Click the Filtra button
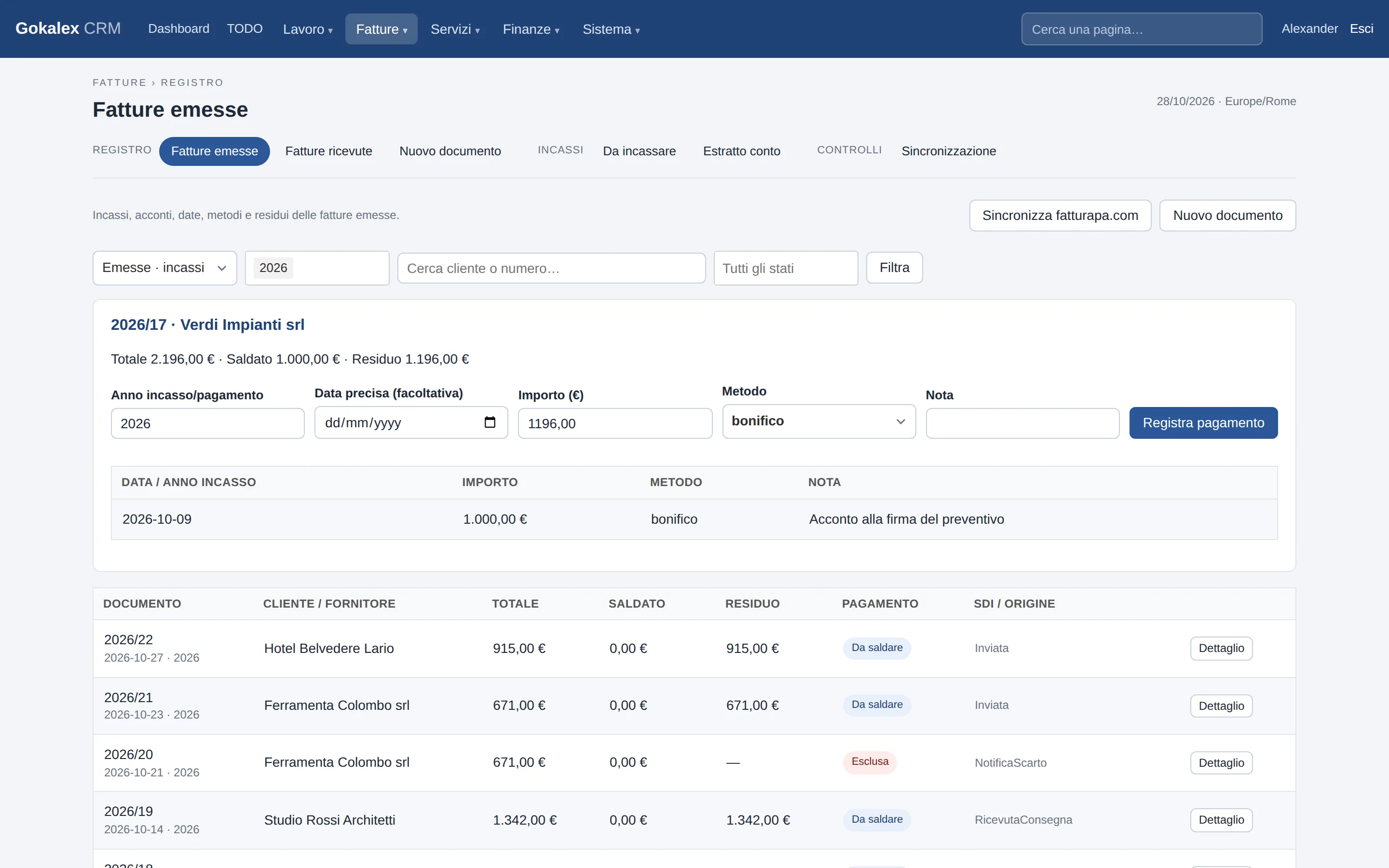The width and height of the screenshot is (1389, 868). click(x=894, y=268)
